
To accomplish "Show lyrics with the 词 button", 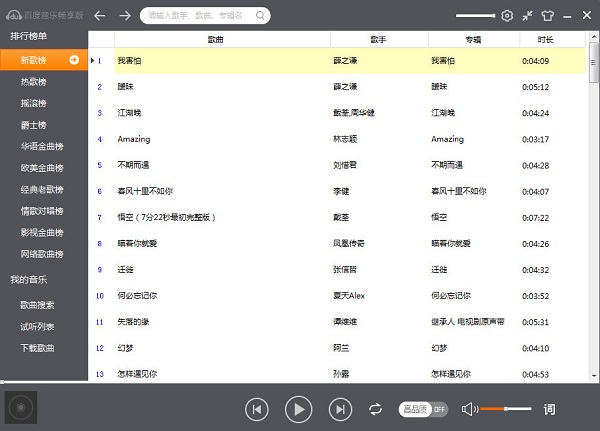I will (549, 409).
